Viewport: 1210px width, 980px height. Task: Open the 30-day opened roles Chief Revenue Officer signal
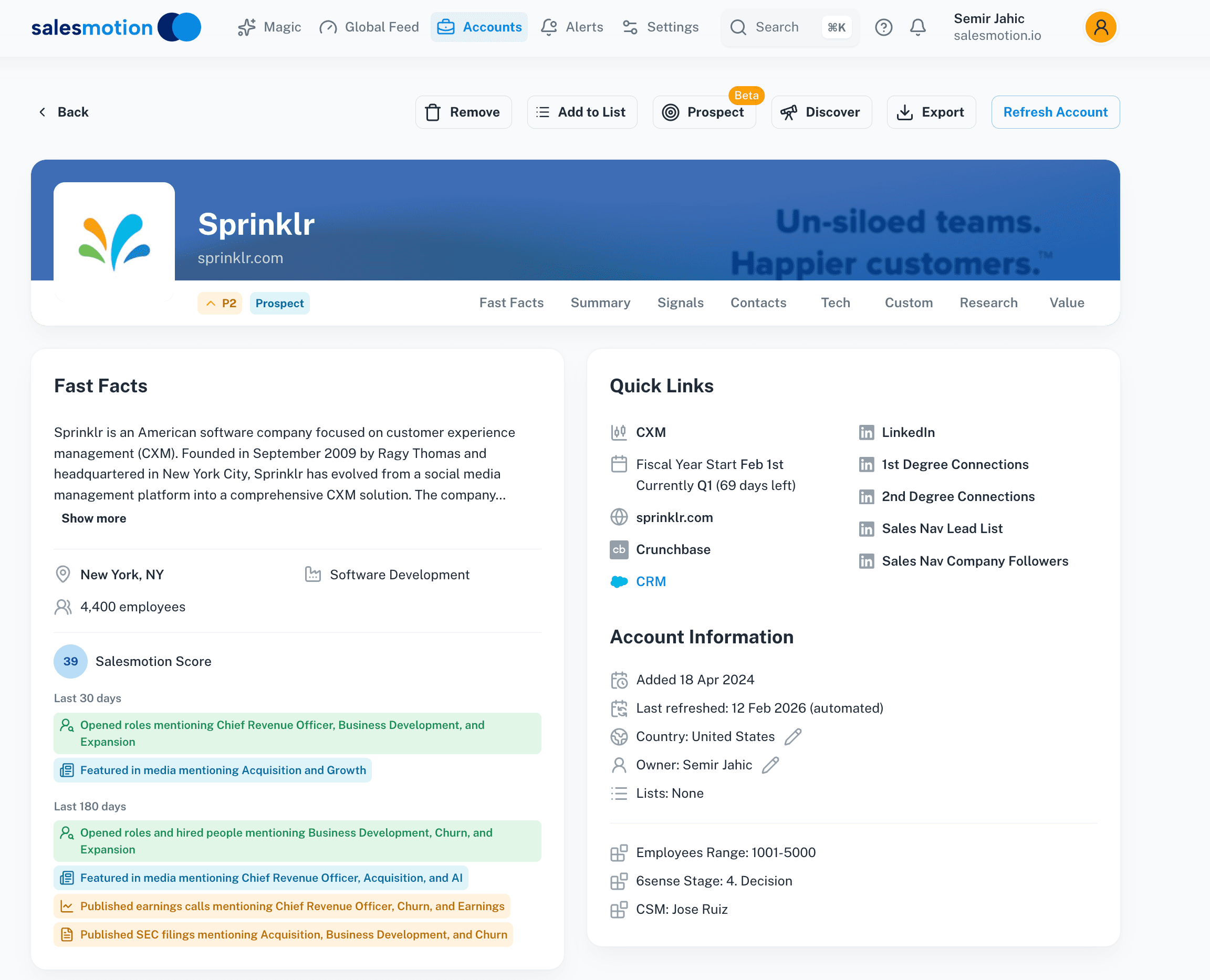click(297, 733)
